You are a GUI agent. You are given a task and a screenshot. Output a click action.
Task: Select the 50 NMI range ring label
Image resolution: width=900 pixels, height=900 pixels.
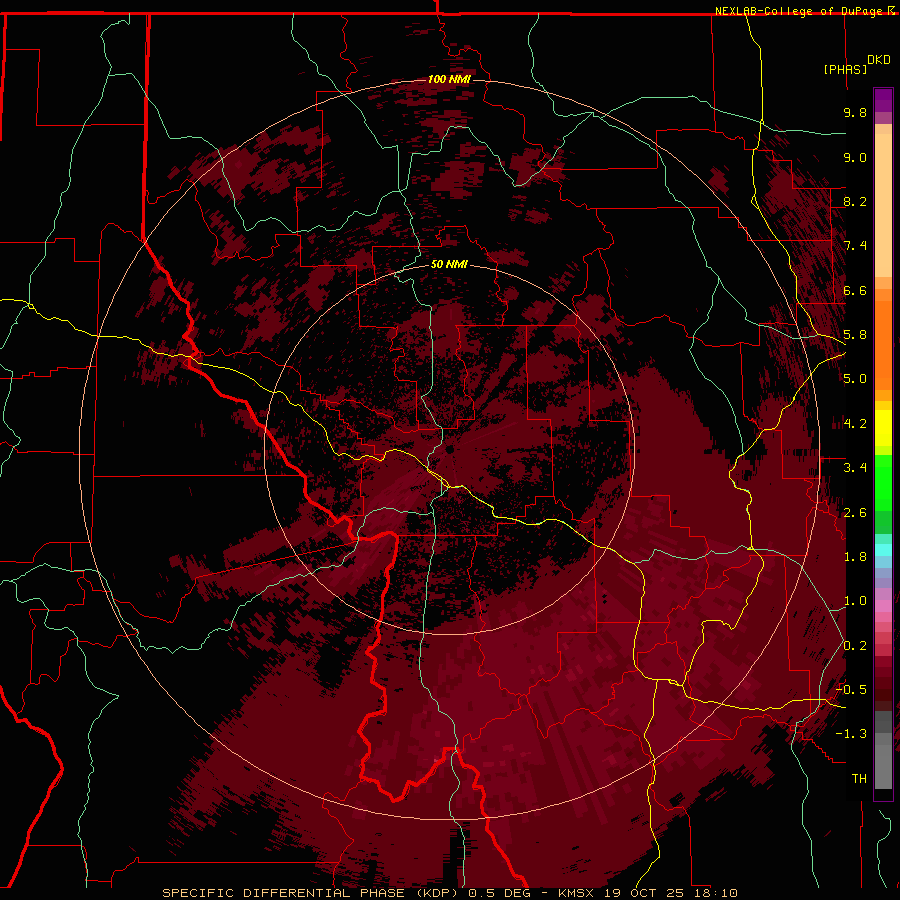coord(449,265)
